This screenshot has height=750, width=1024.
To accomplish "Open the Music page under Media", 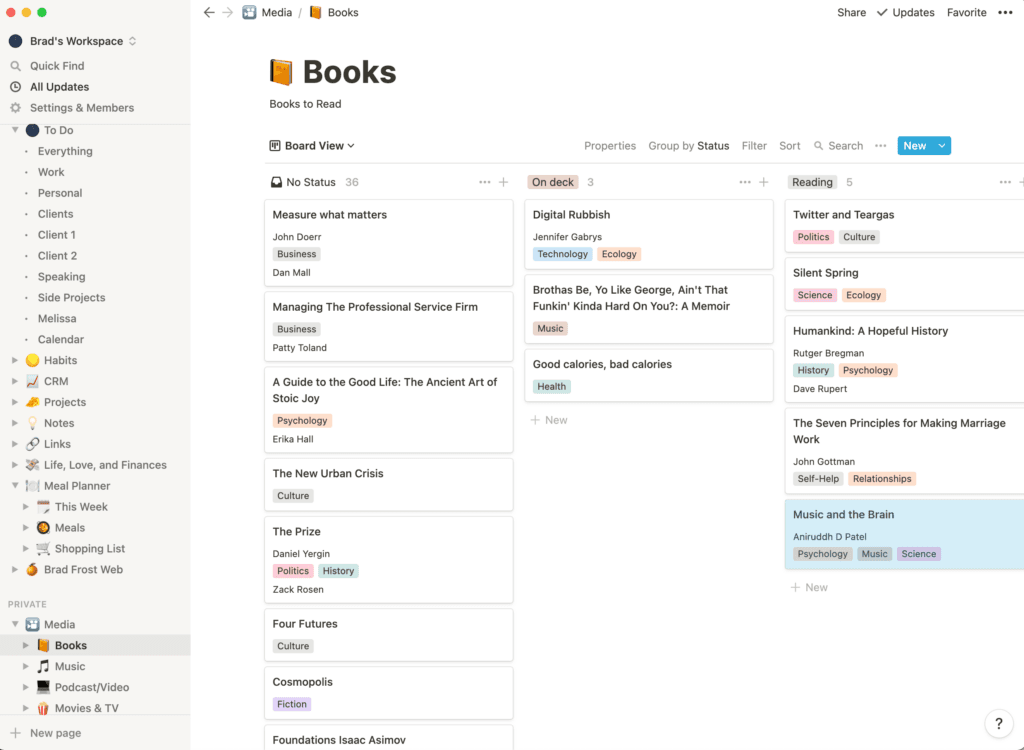I will tap(70, 666).
